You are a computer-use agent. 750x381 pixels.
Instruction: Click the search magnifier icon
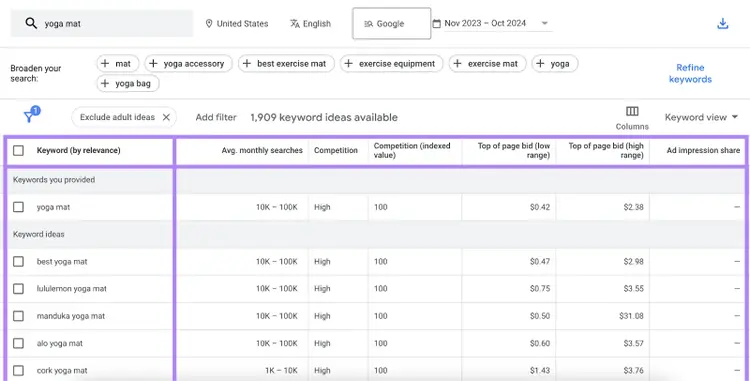pyautogui.click(x=31, y=23)
